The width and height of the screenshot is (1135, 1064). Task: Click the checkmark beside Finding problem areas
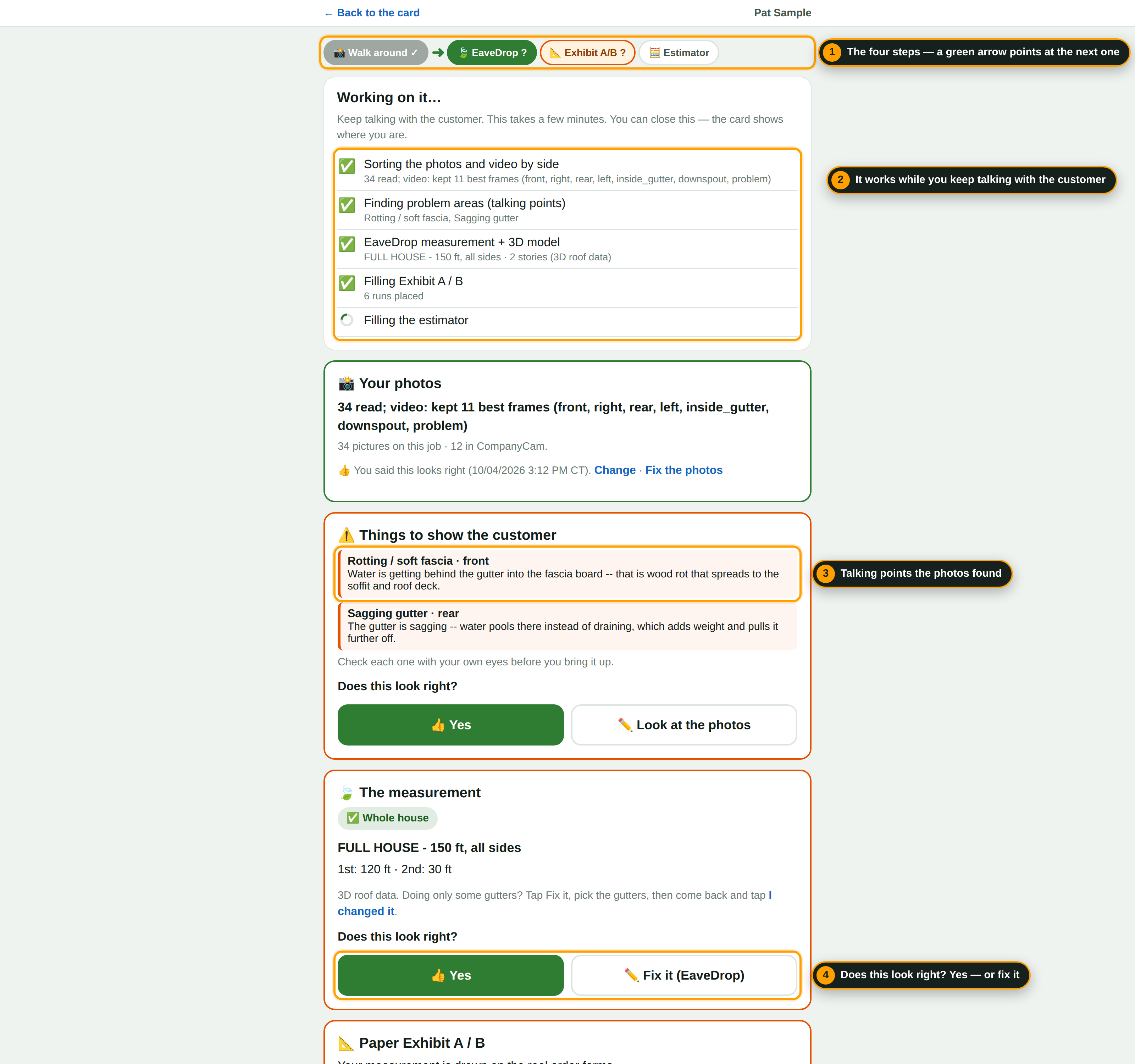[x=347, y=205]
